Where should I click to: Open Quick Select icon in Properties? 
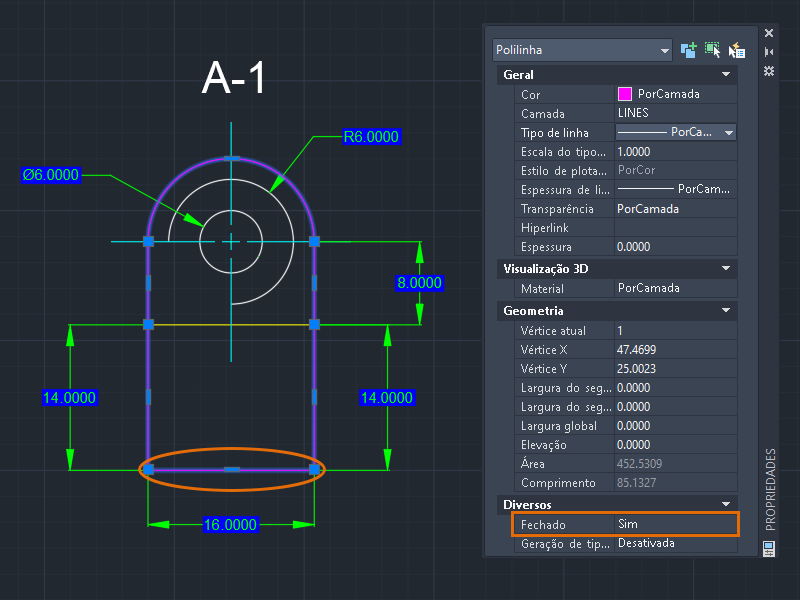[x=737, y=50]
